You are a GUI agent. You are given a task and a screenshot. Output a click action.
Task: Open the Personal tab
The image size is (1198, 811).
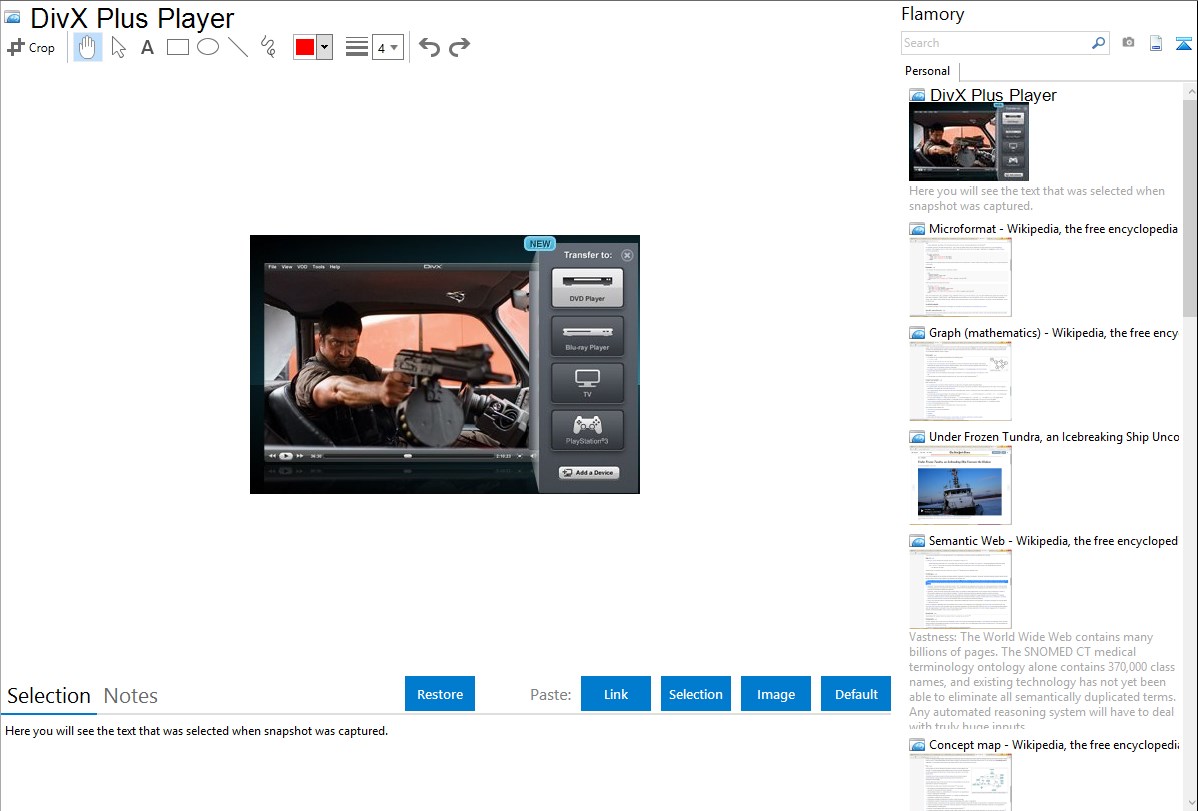pyautogui.click(x=927, y=71)
